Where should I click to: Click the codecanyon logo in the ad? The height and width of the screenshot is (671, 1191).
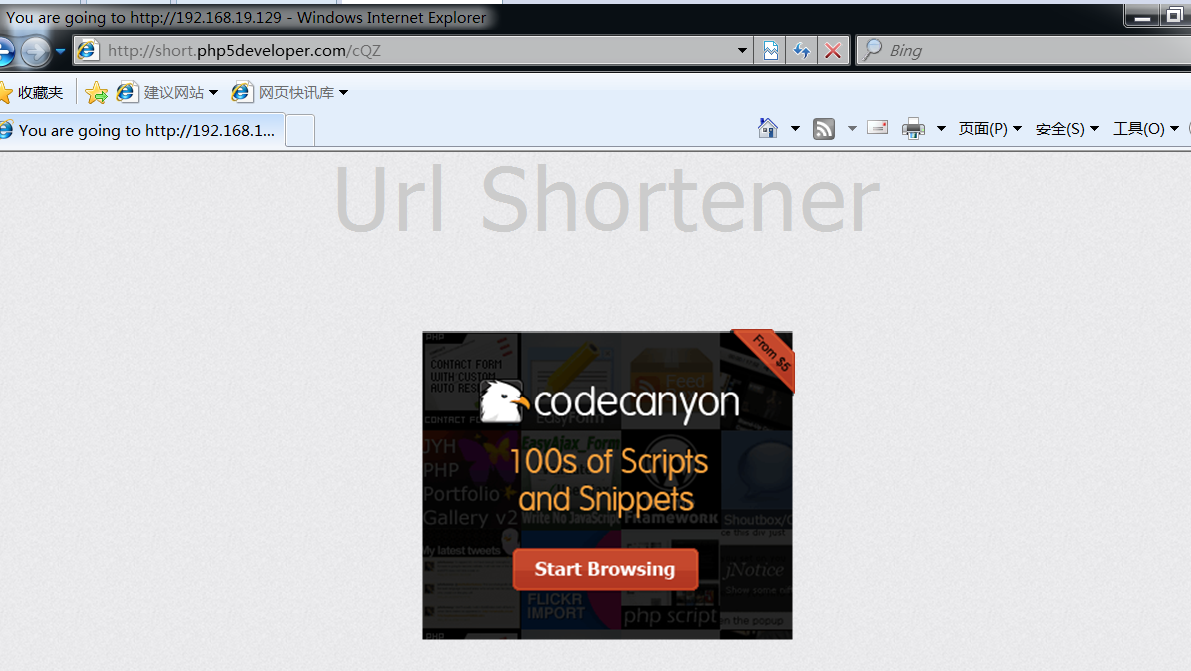611,402
